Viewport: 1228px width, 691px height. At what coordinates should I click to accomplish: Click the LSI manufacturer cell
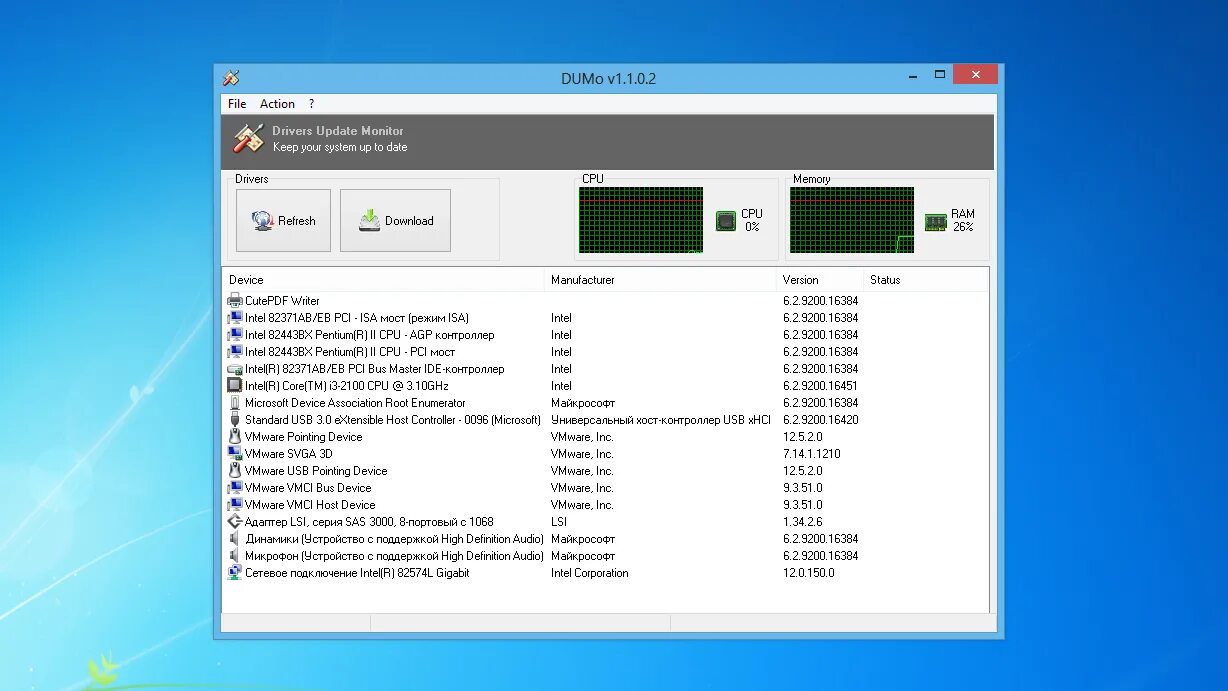tap(559, 522)
